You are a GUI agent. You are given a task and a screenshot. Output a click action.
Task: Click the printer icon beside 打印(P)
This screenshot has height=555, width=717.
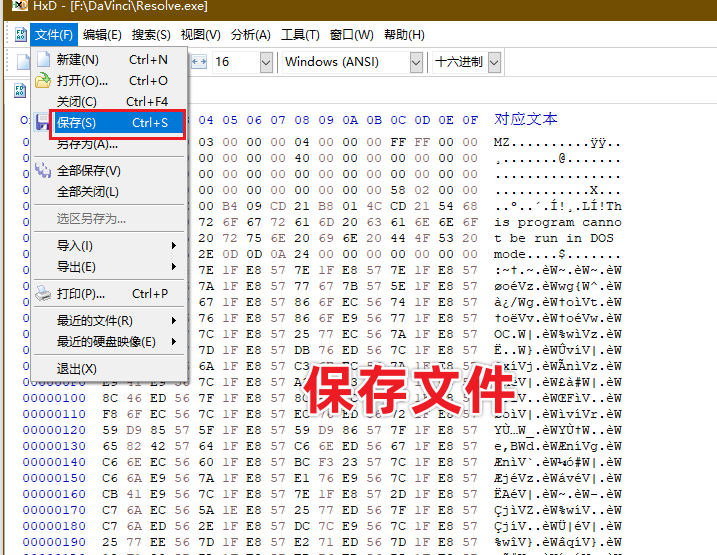tap(43, 293)
